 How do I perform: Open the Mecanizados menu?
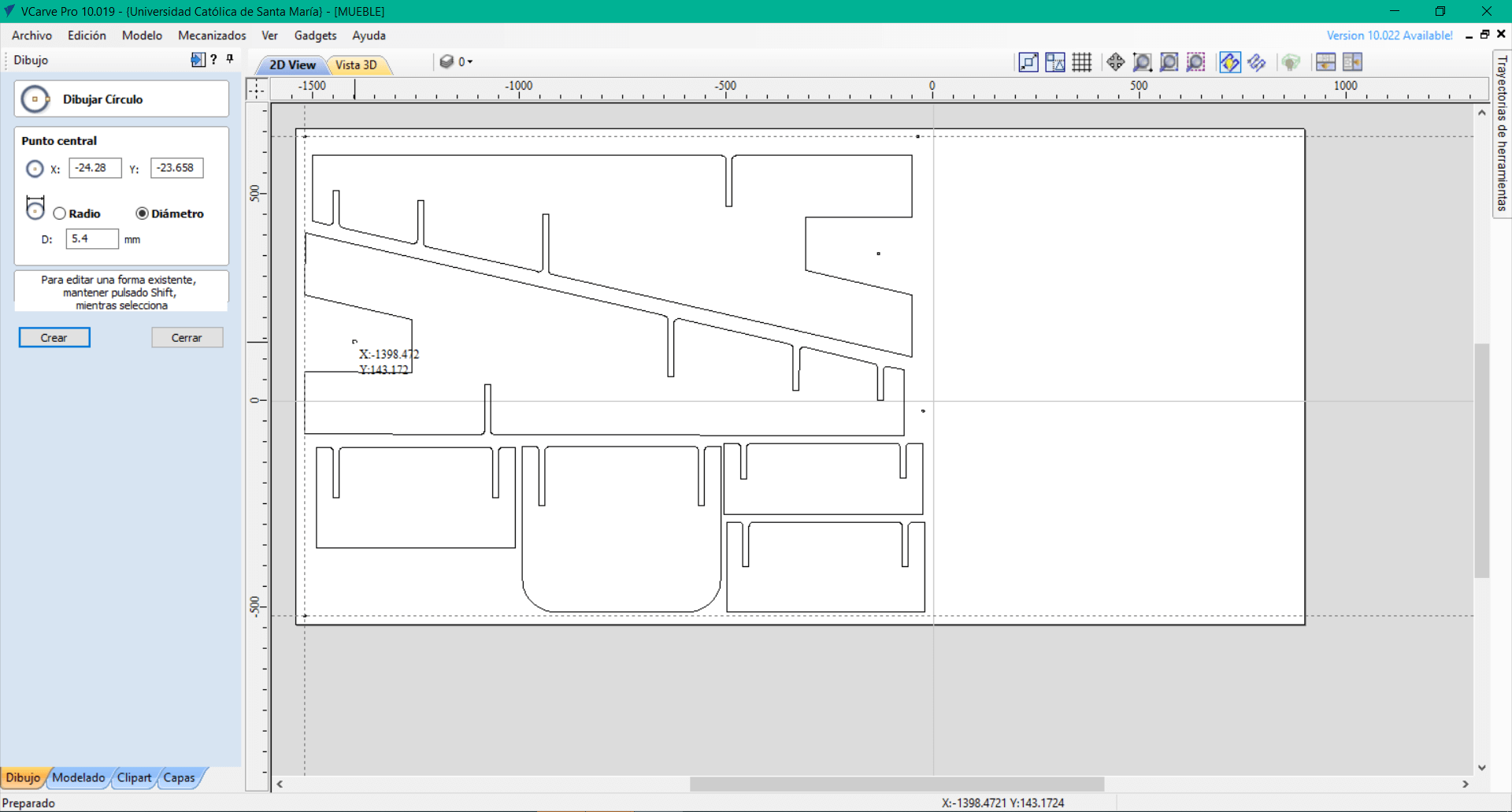pyautogui.click(x=212, y=35)
